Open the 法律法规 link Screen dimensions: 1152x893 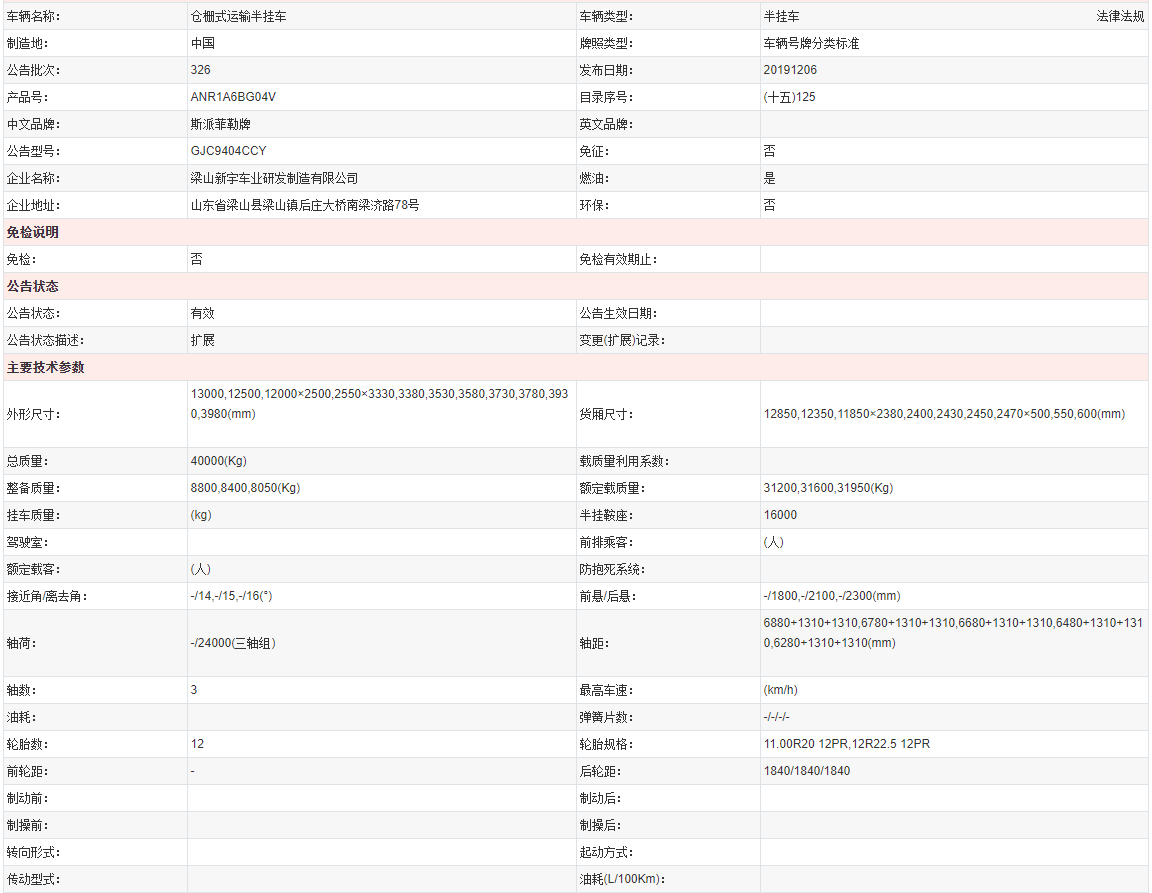coord(1120,17)
